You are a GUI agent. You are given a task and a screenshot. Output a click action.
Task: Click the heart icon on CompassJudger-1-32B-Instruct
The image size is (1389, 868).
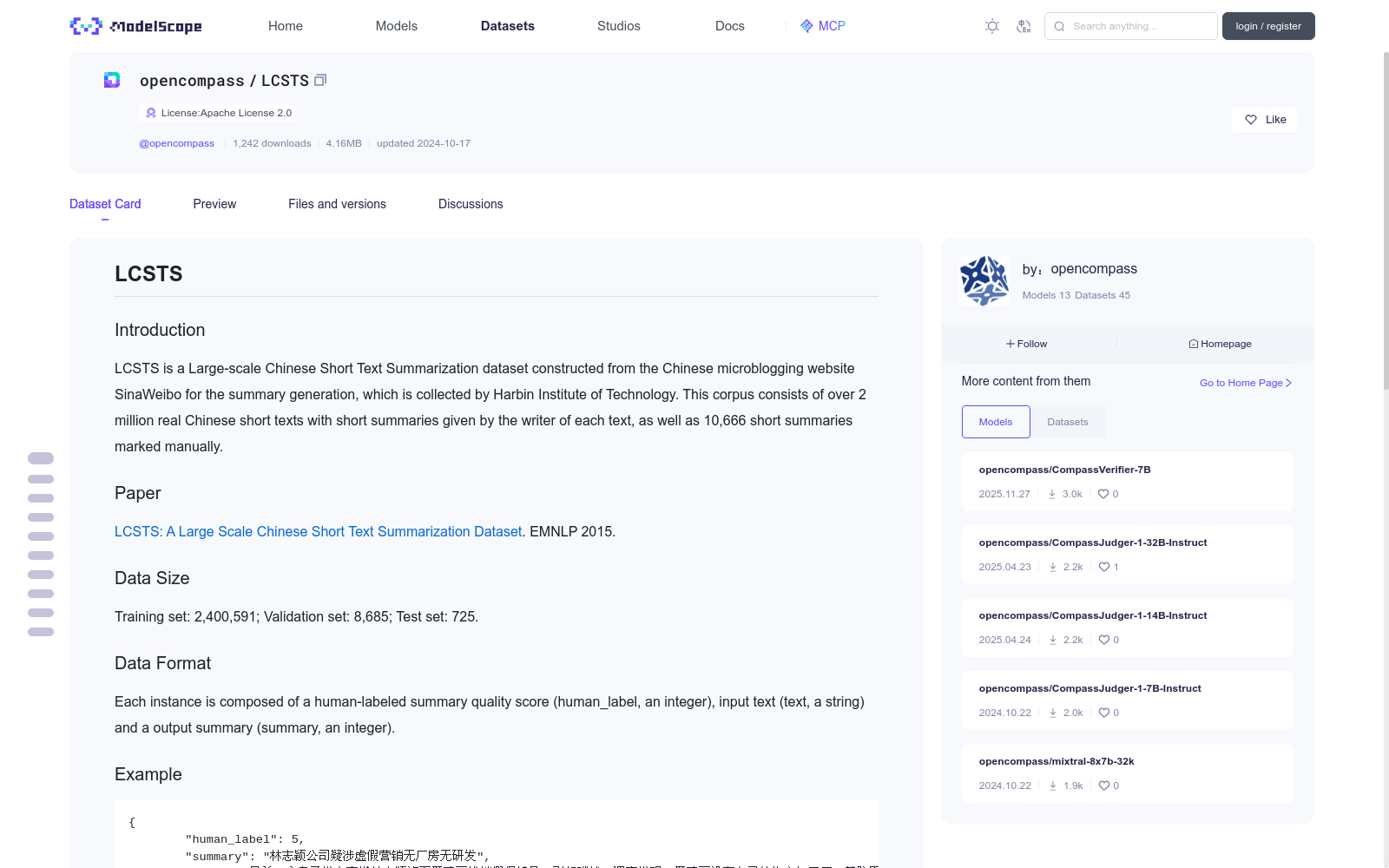click(1104, 567)
